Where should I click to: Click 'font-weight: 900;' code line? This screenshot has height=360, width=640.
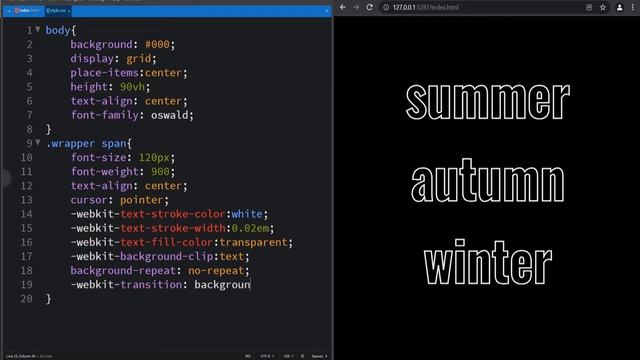point(122,171)
